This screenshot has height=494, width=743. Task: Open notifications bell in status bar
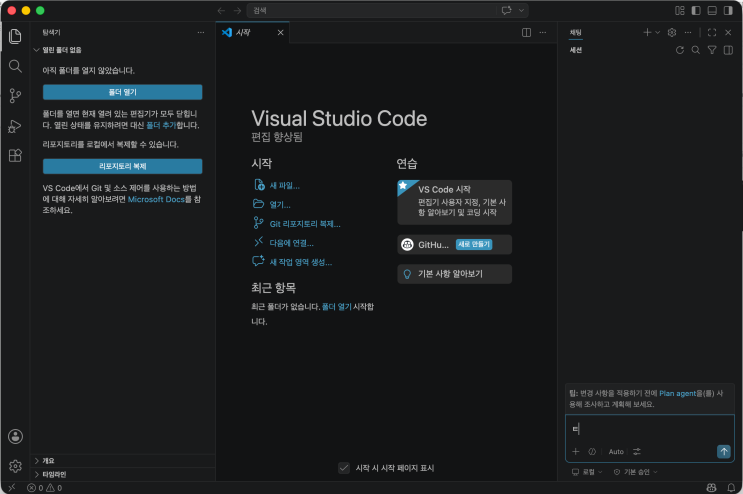pos(731,487)
